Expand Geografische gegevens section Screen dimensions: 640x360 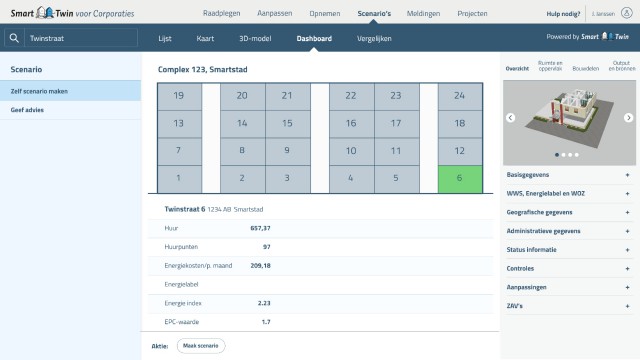569,212
